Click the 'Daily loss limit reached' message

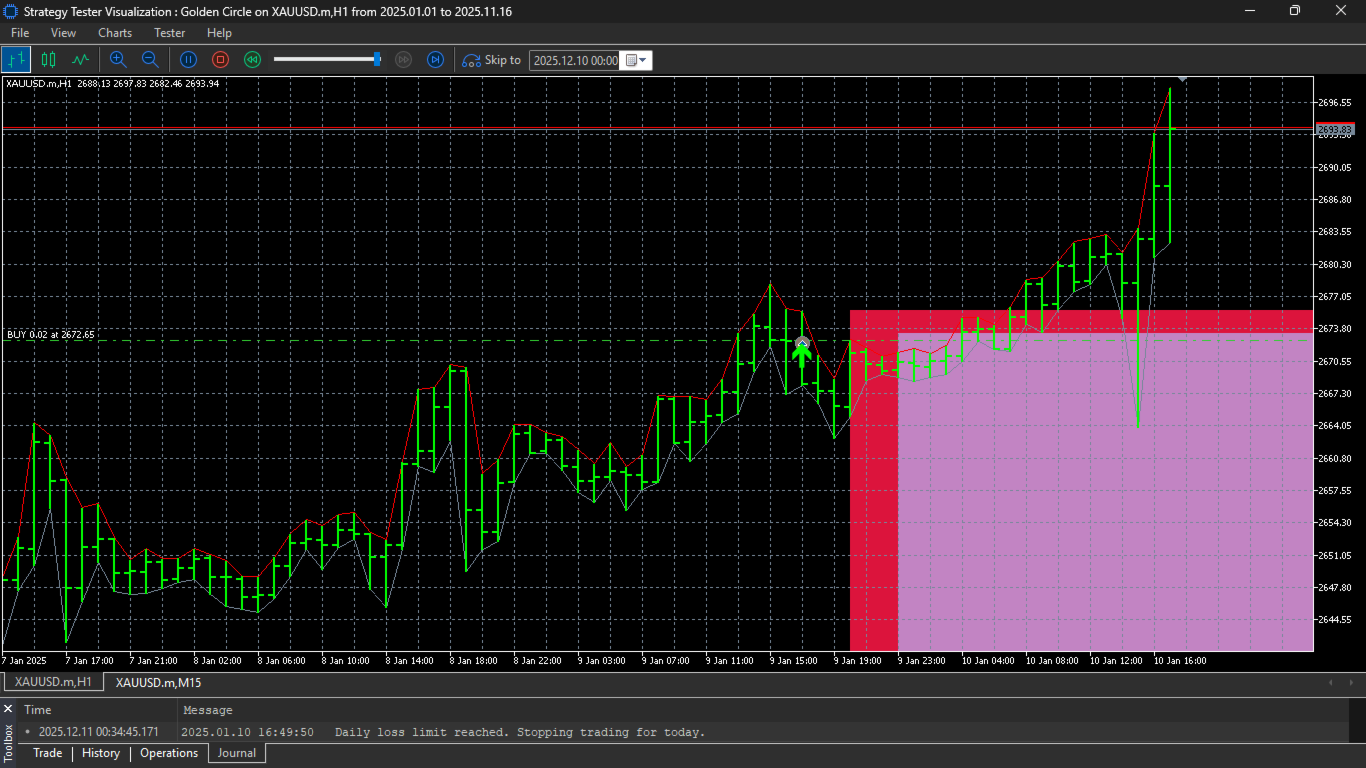[x=520, y=732]
